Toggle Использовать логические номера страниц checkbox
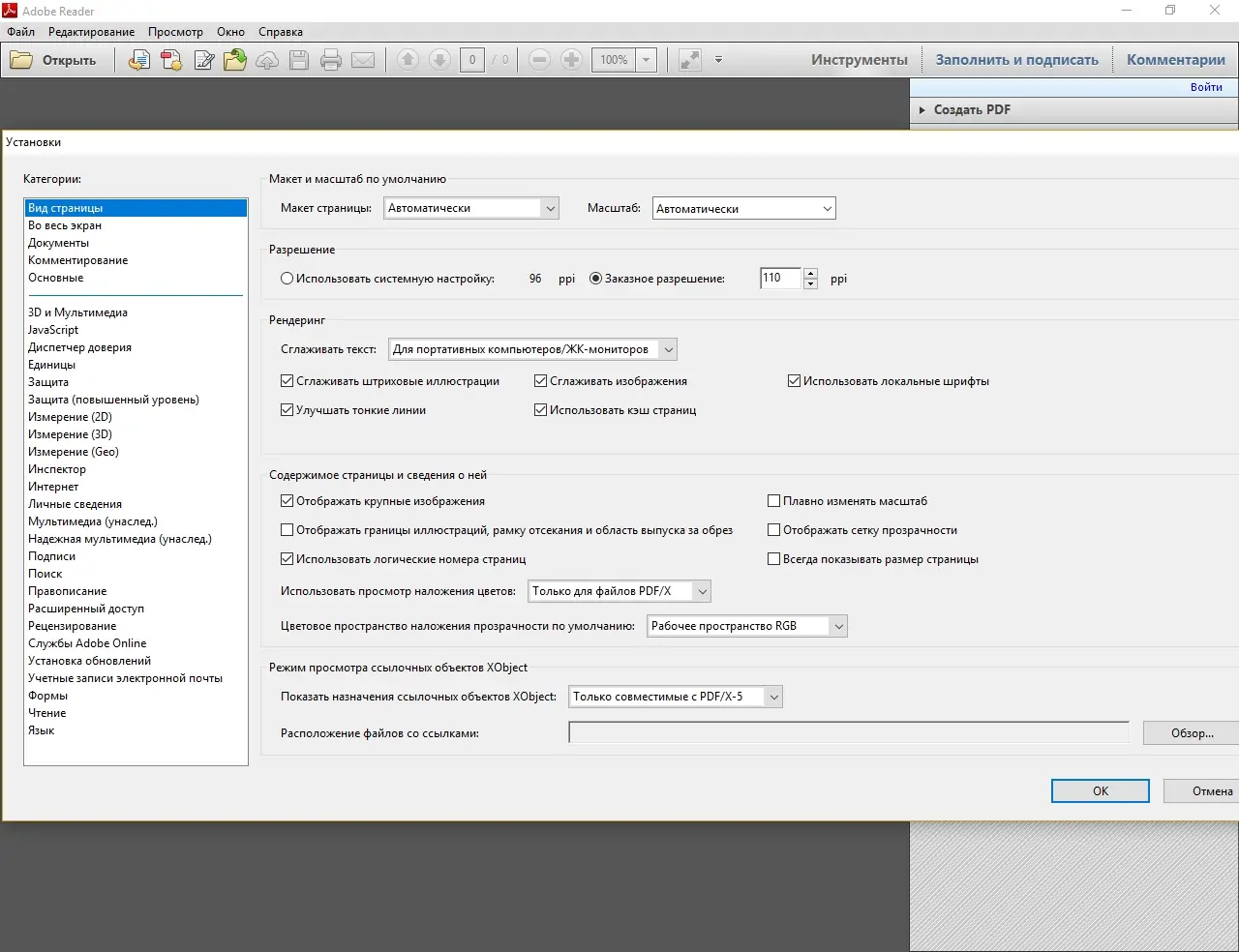 pos(287,559)
